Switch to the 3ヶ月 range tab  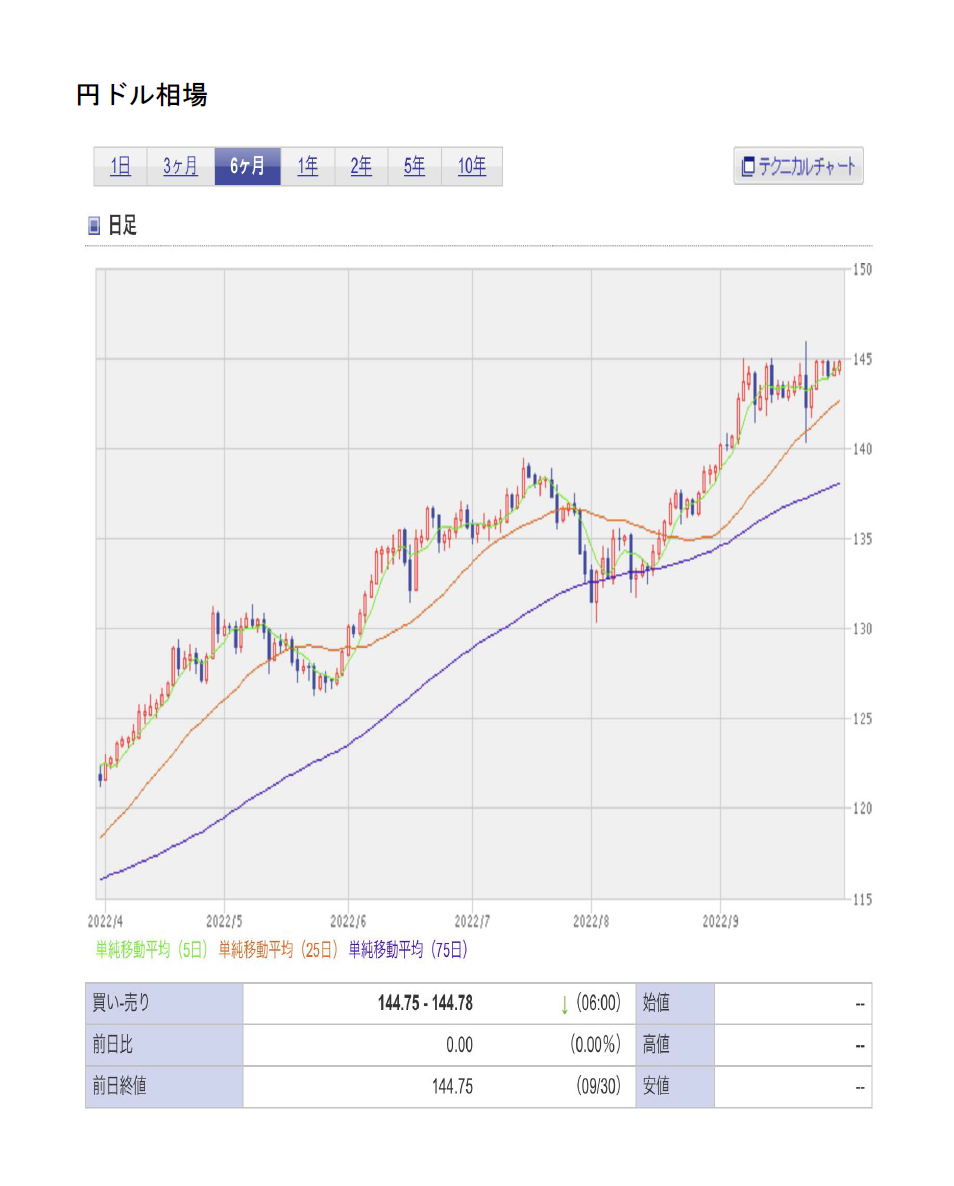(x=181, y=166)
